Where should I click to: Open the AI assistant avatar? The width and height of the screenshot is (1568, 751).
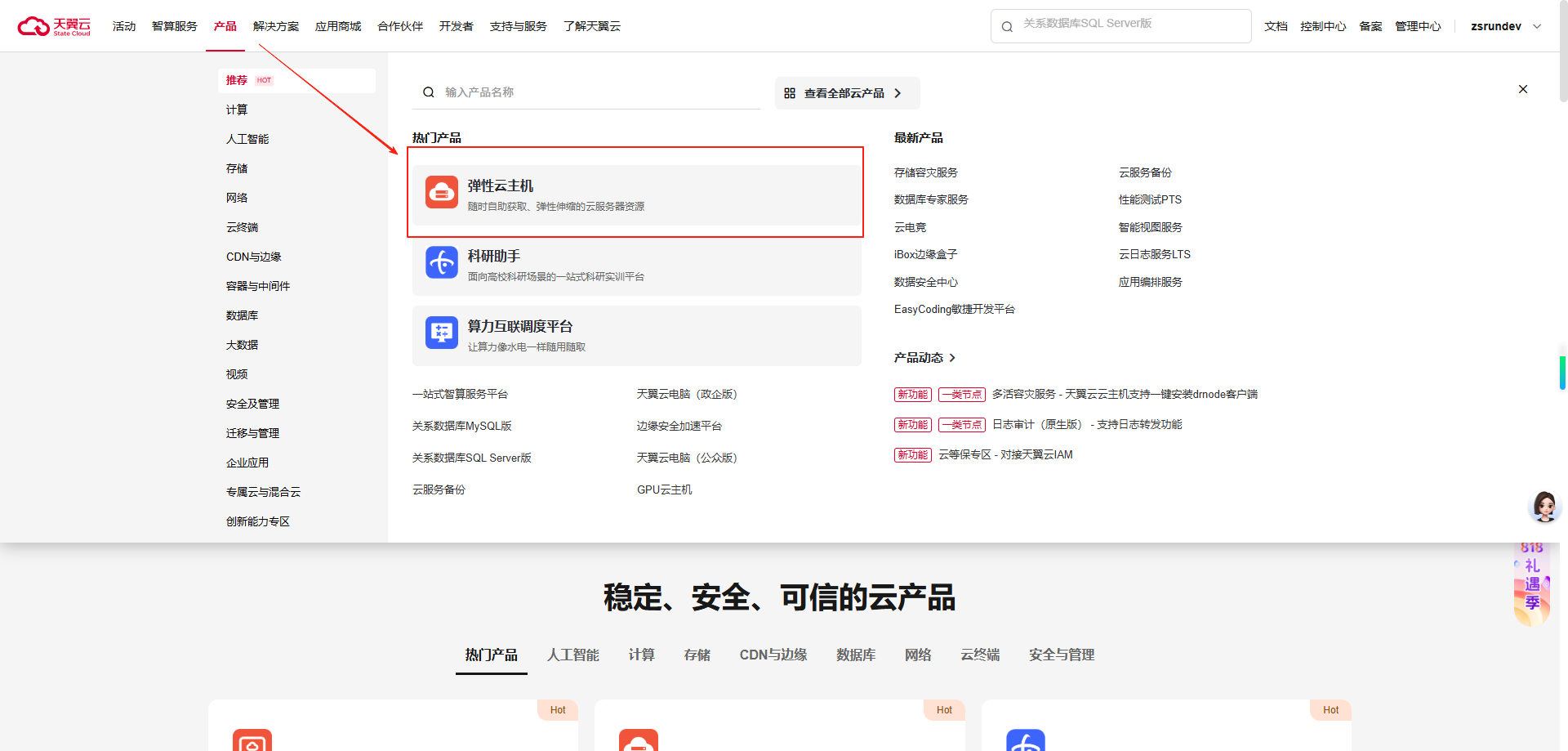1543,506
